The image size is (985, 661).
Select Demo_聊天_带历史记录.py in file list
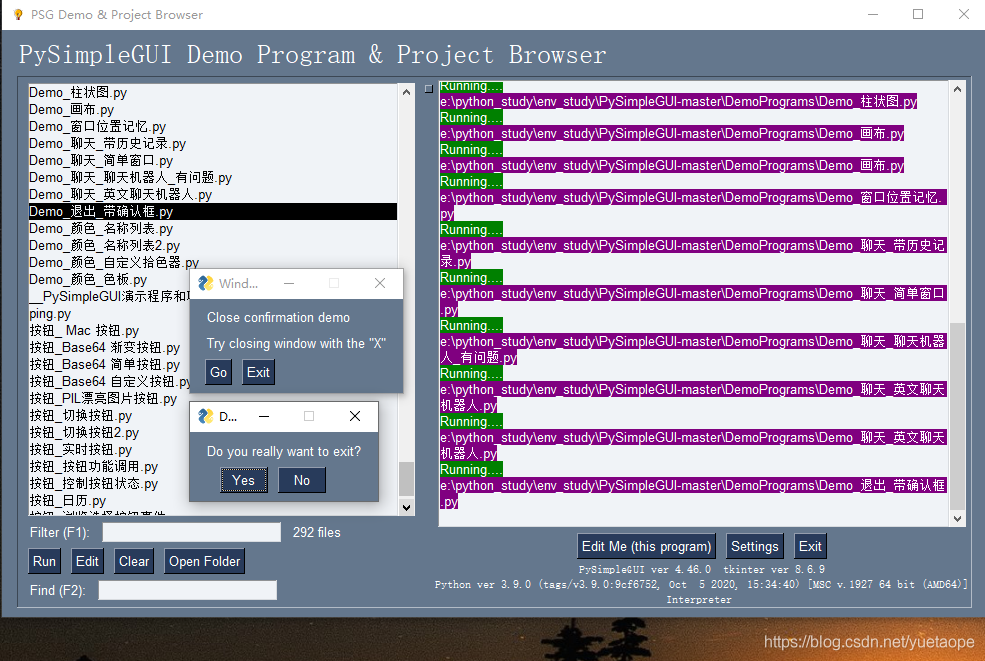pos(213,143)
